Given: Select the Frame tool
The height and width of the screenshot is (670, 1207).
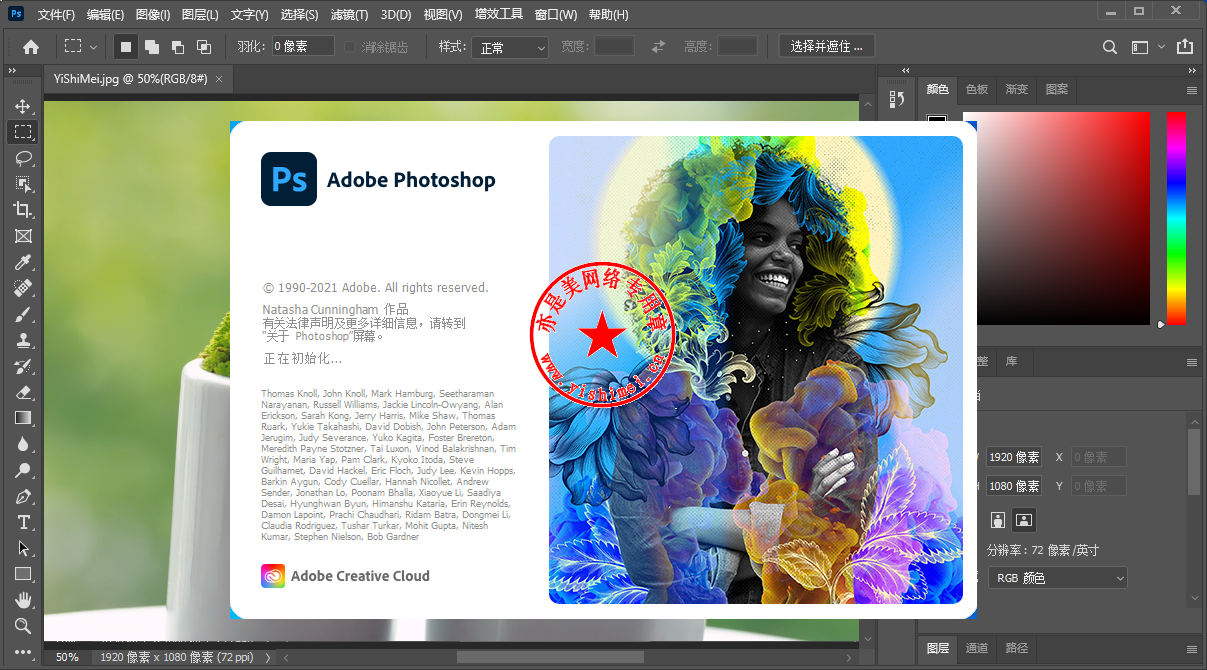Looking at the screenshot, I should click(x=23, y=236).
